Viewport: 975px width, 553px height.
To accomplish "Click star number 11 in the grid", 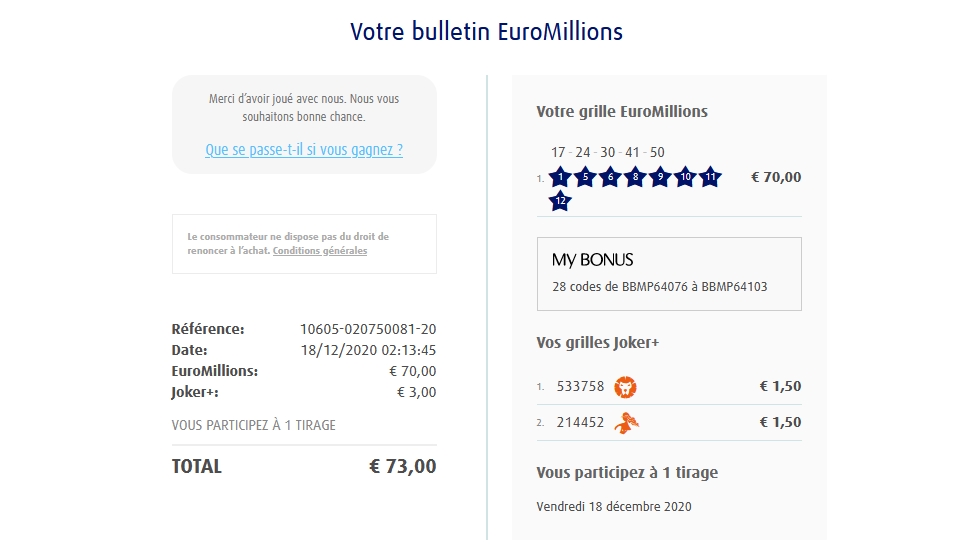I will (x=710, y=178).
